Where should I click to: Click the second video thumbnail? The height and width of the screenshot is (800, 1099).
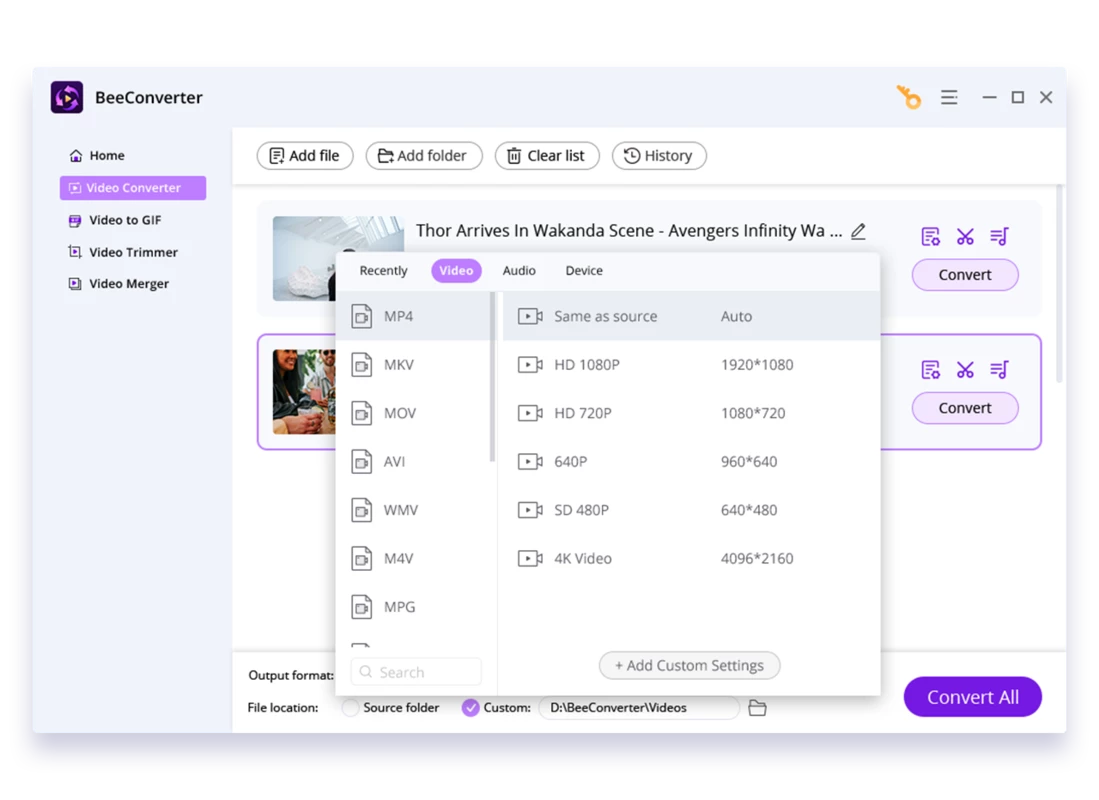305,391
